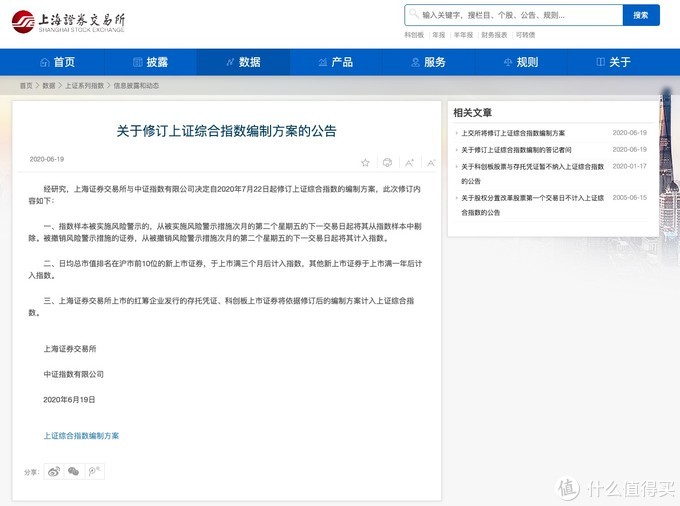
Task: Click the 可转债 quick search link
Action: 525,35
